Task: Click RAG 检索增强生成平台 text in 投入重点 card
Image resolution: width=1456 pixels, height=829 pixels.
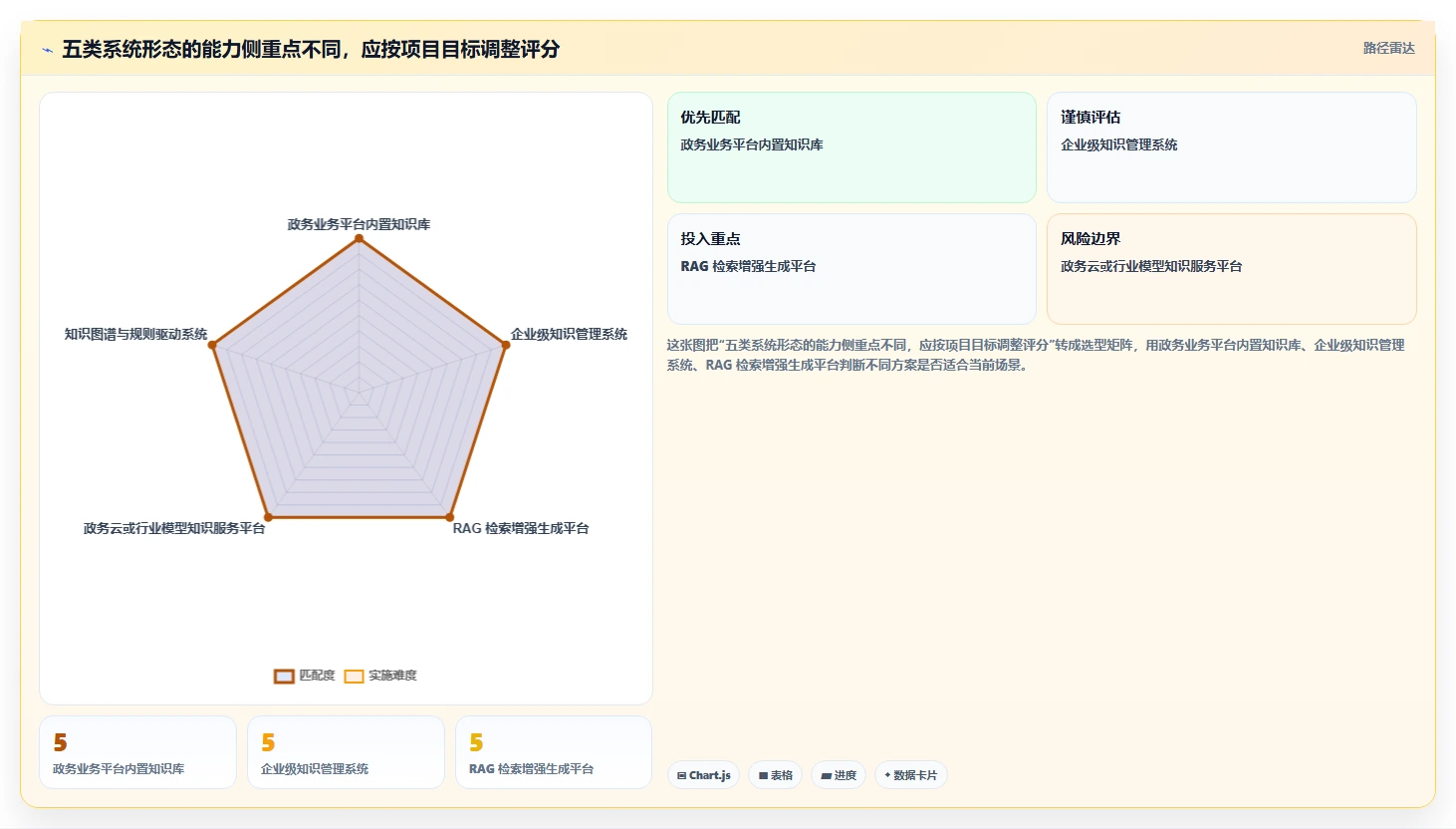Action: [748, 266]
